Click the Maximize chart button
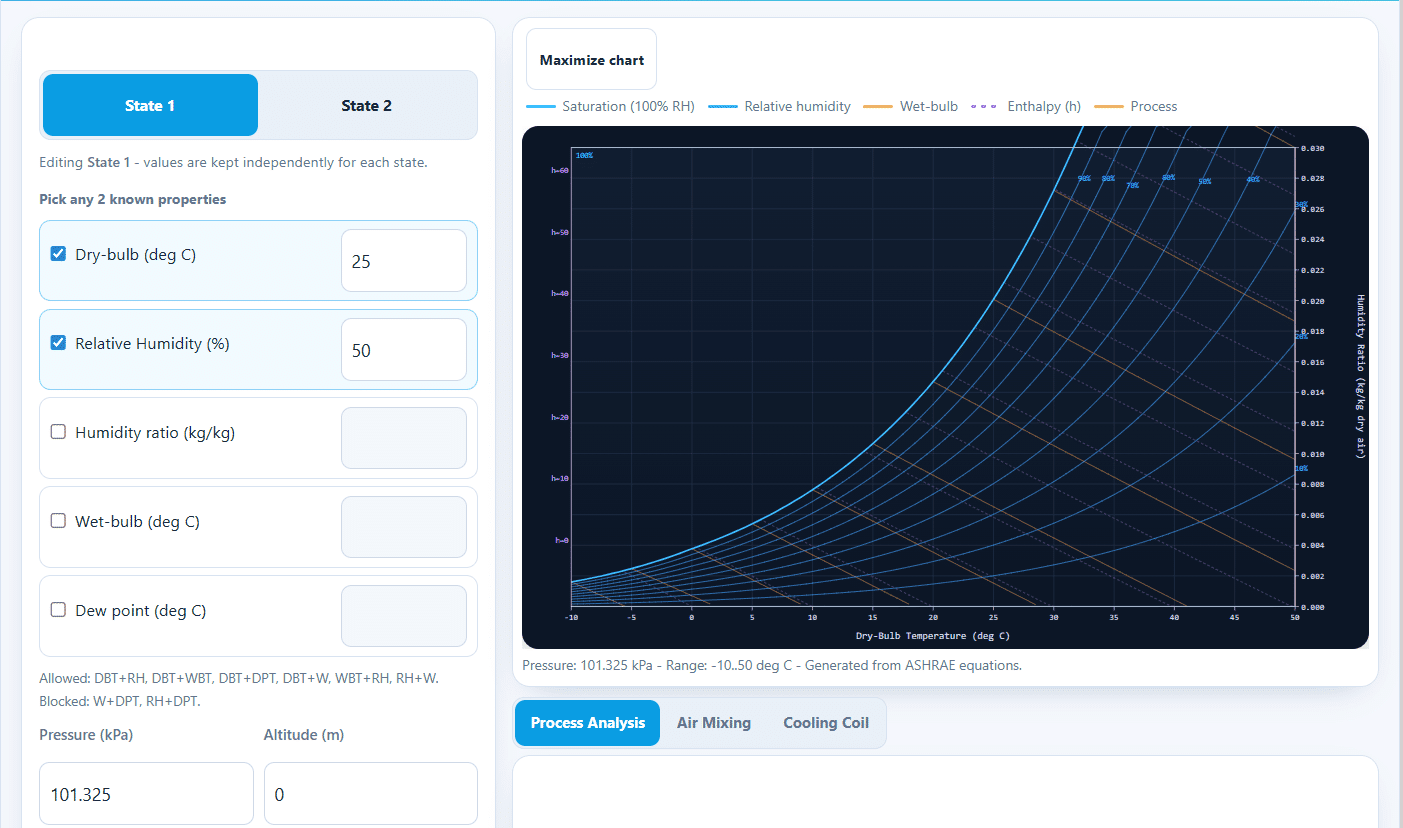Viewport: 1403px width, 828px height. point(592,60)
